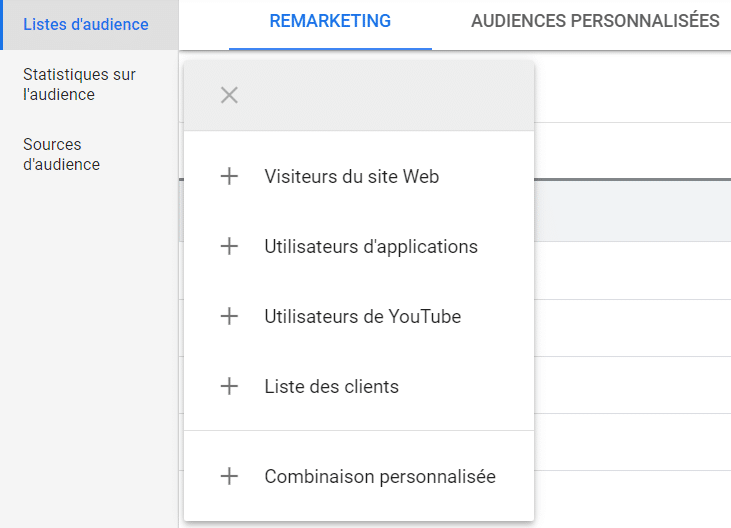Click the plus icon beside Visiteurs du site Web

click(x=229, y=177)
